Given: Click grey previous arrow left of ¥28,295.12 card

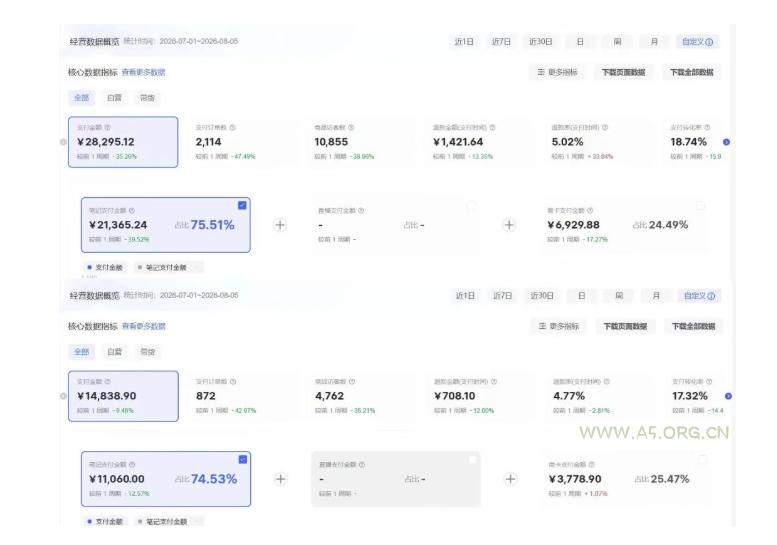Looking at the screenshot, I should [63, 142].
